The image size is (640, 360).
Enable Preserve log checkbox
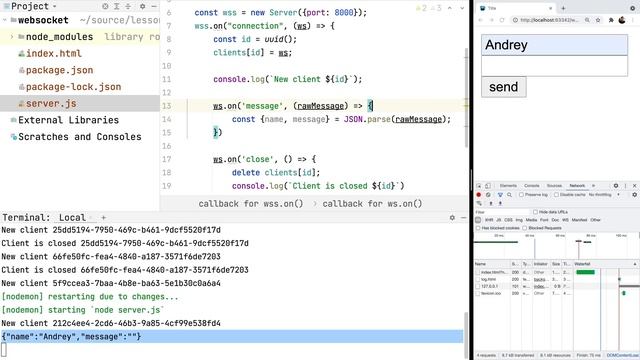coord(521,195)
